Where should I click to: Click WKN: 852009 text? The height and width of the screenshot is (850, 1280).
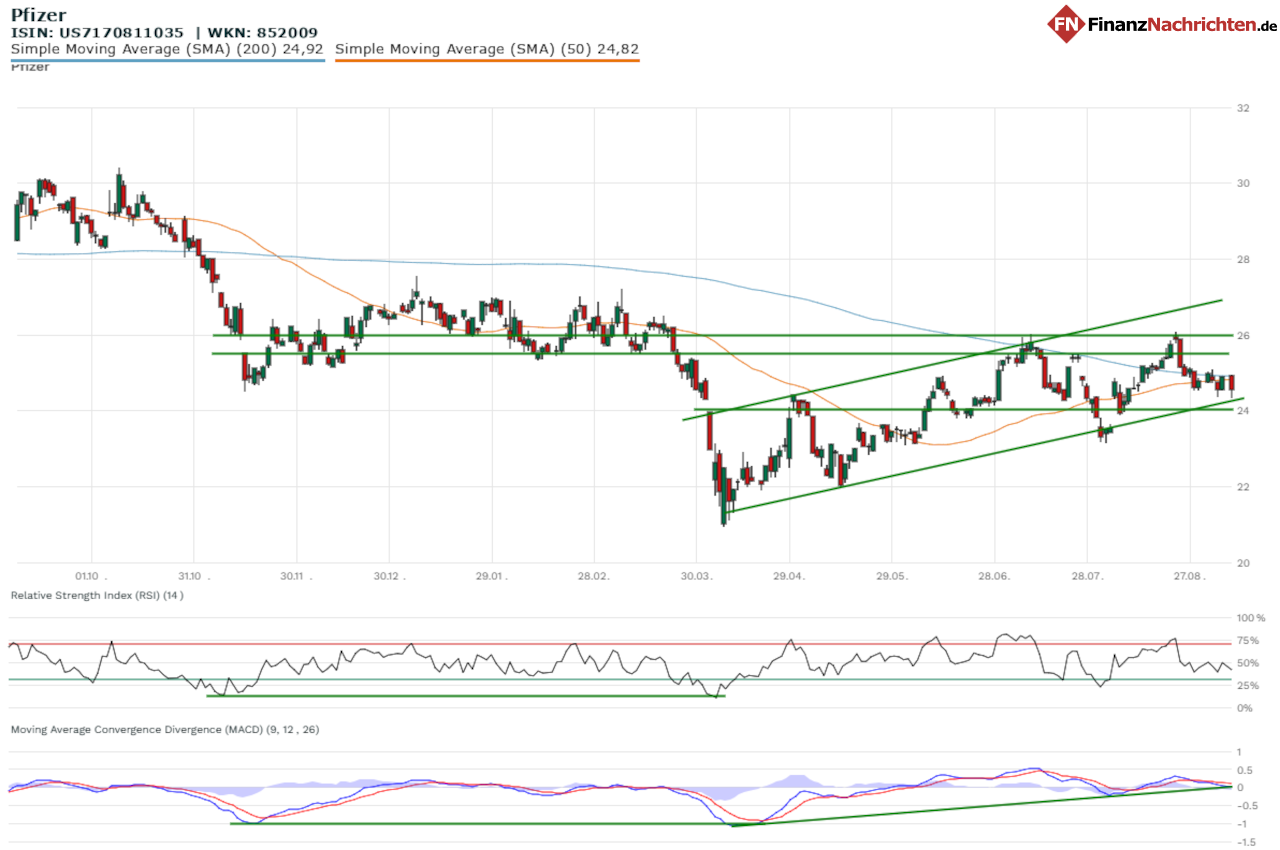click(x=262, y=32)
